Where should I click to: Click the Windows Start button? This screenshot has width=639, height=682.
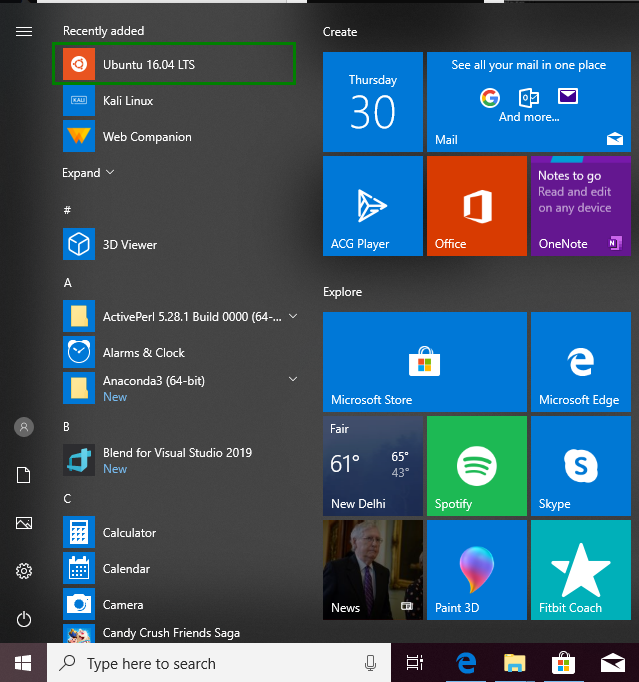(23, 663)
